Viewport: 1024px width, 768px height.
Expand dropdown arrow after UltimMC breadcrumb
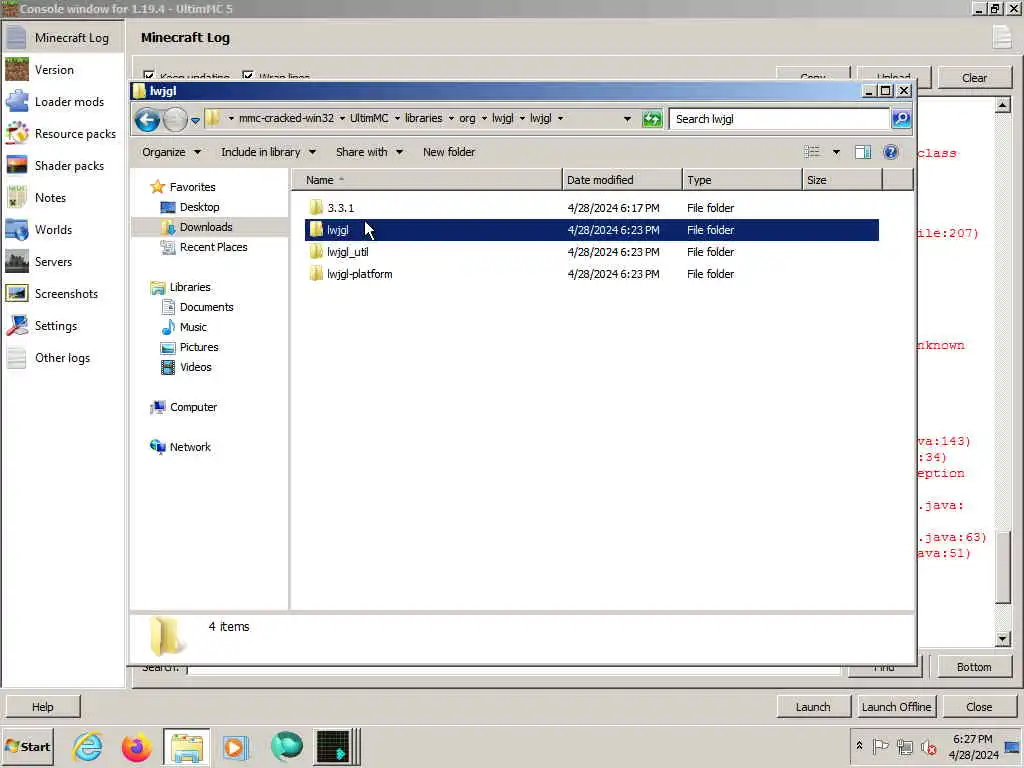coord(397,119)
